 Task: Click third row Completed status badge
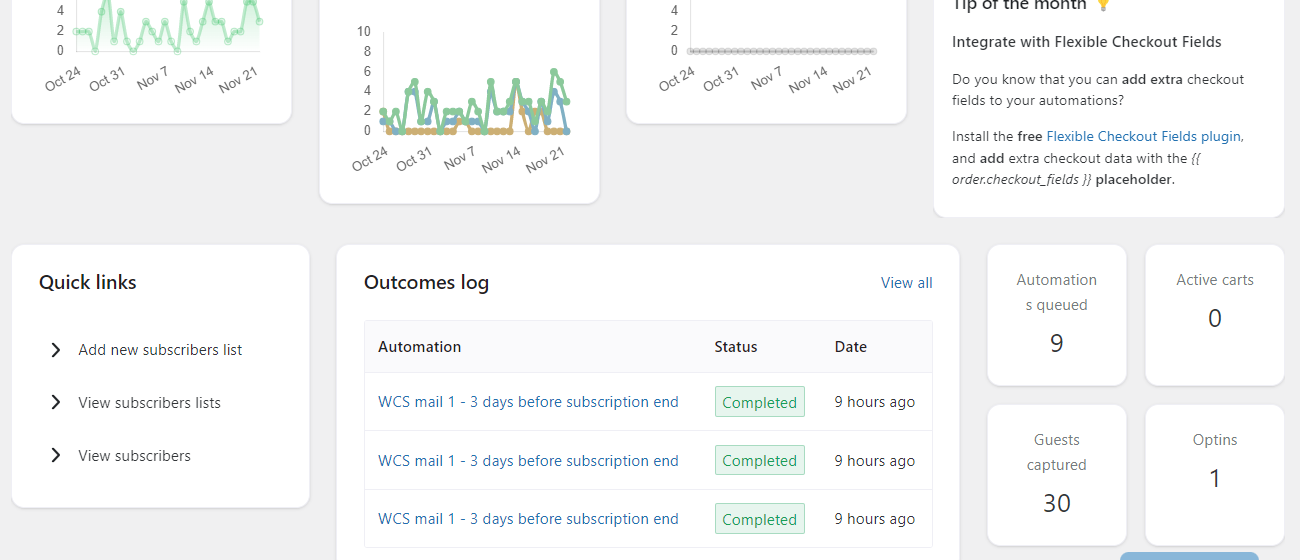tap(759, 519)
